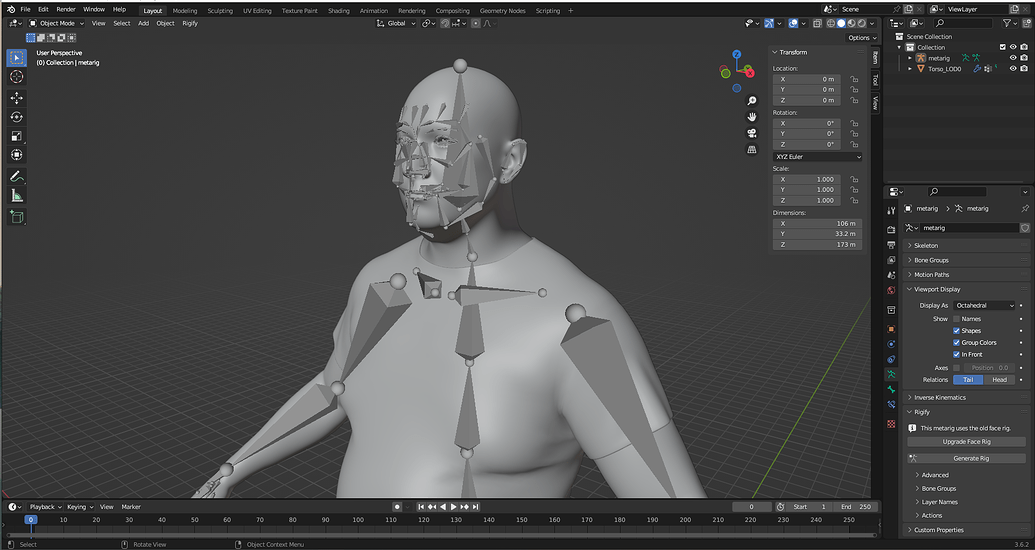This screenshot has height=550, width=1035.
Task: Choose the Scale tool
Action: [17, 136]
